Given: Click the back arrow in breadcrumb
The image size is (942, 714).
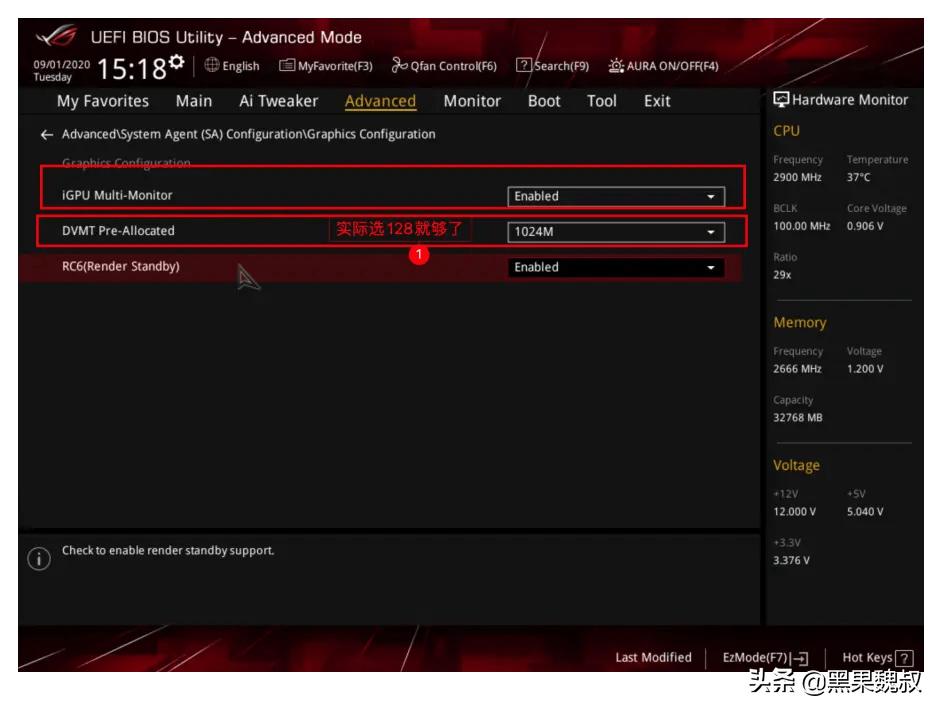Looking at the screenshot, I should pyautogui.click(x=46, y=135).
